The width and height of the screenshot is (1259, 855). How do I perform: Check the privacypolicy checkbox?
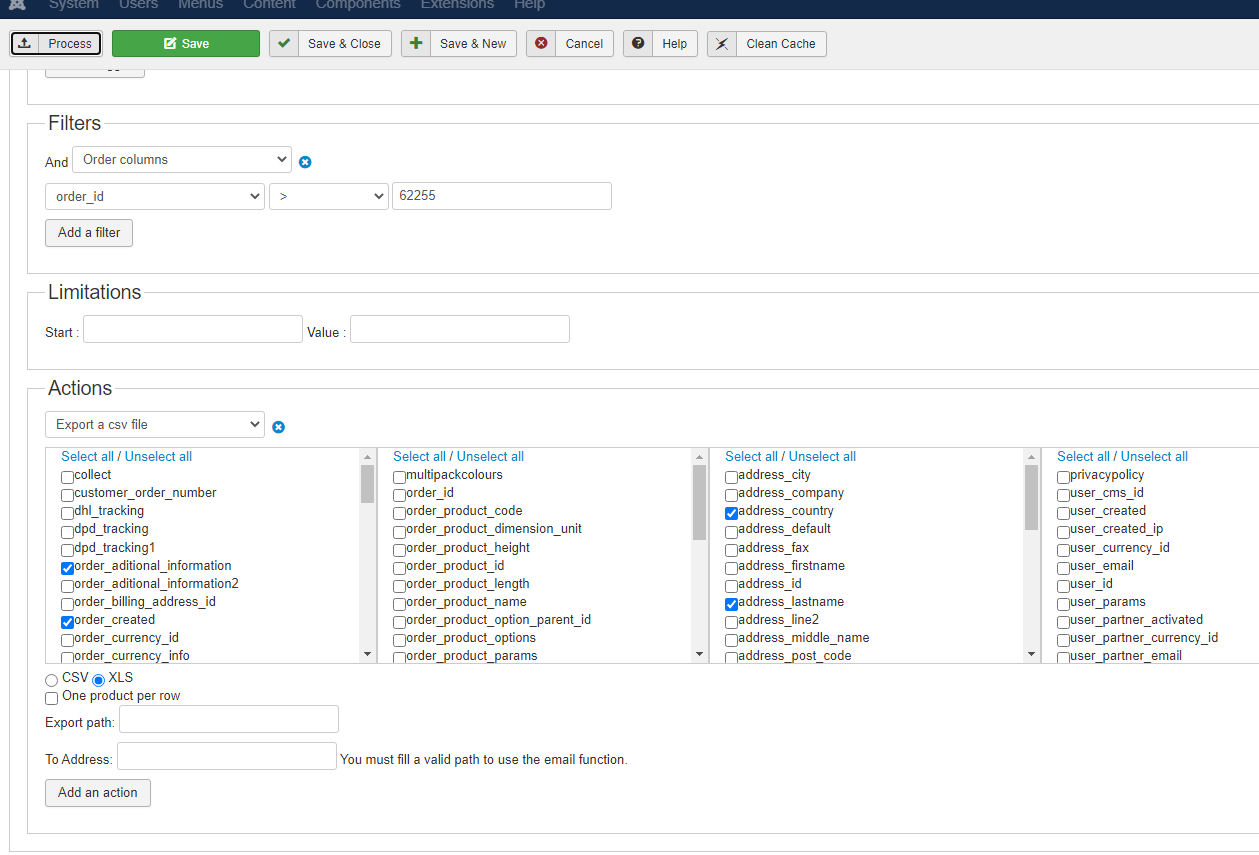click(1063, 476)
